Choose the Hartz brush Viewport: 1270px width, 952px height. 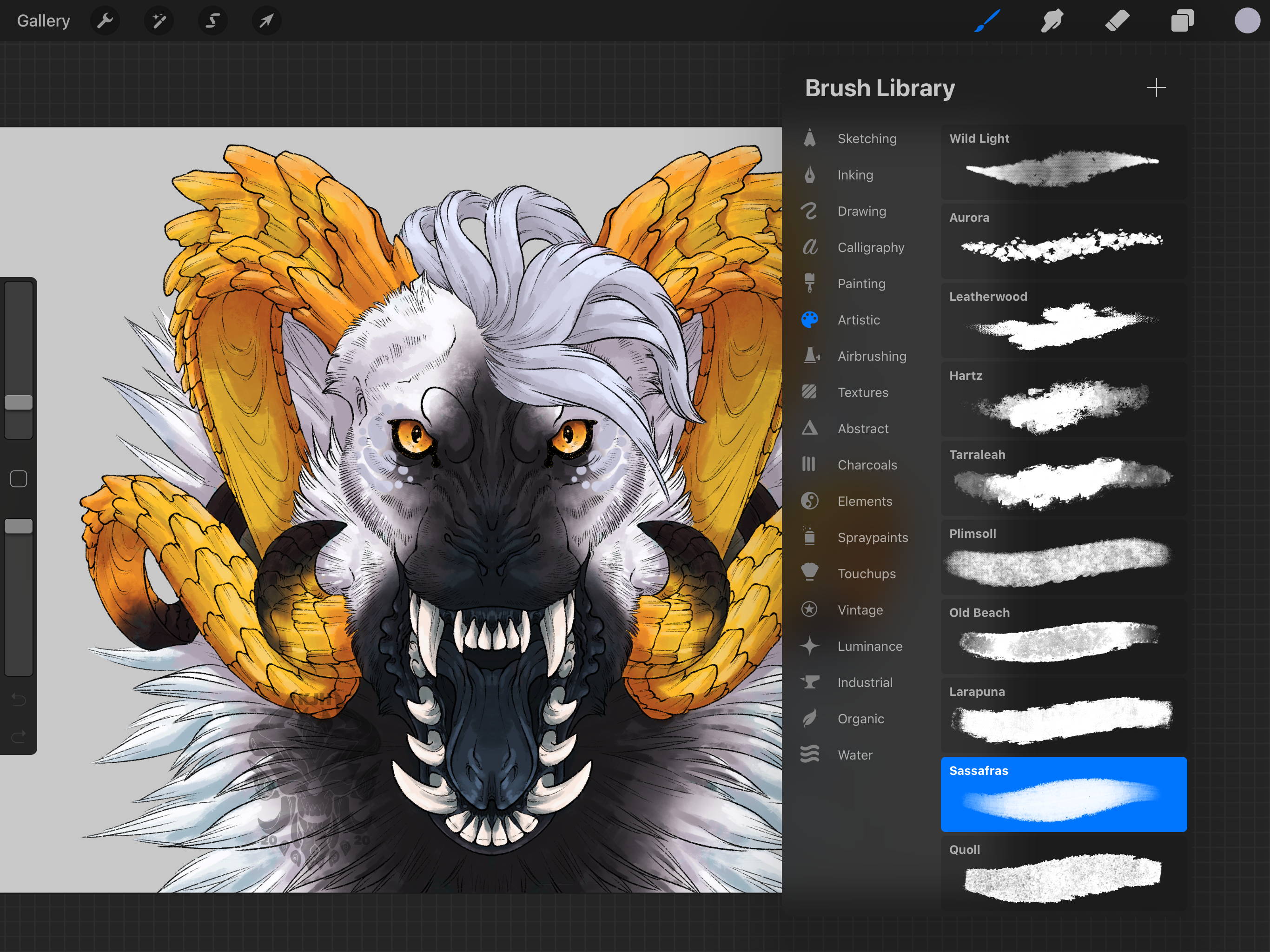tap(1063, 400)
